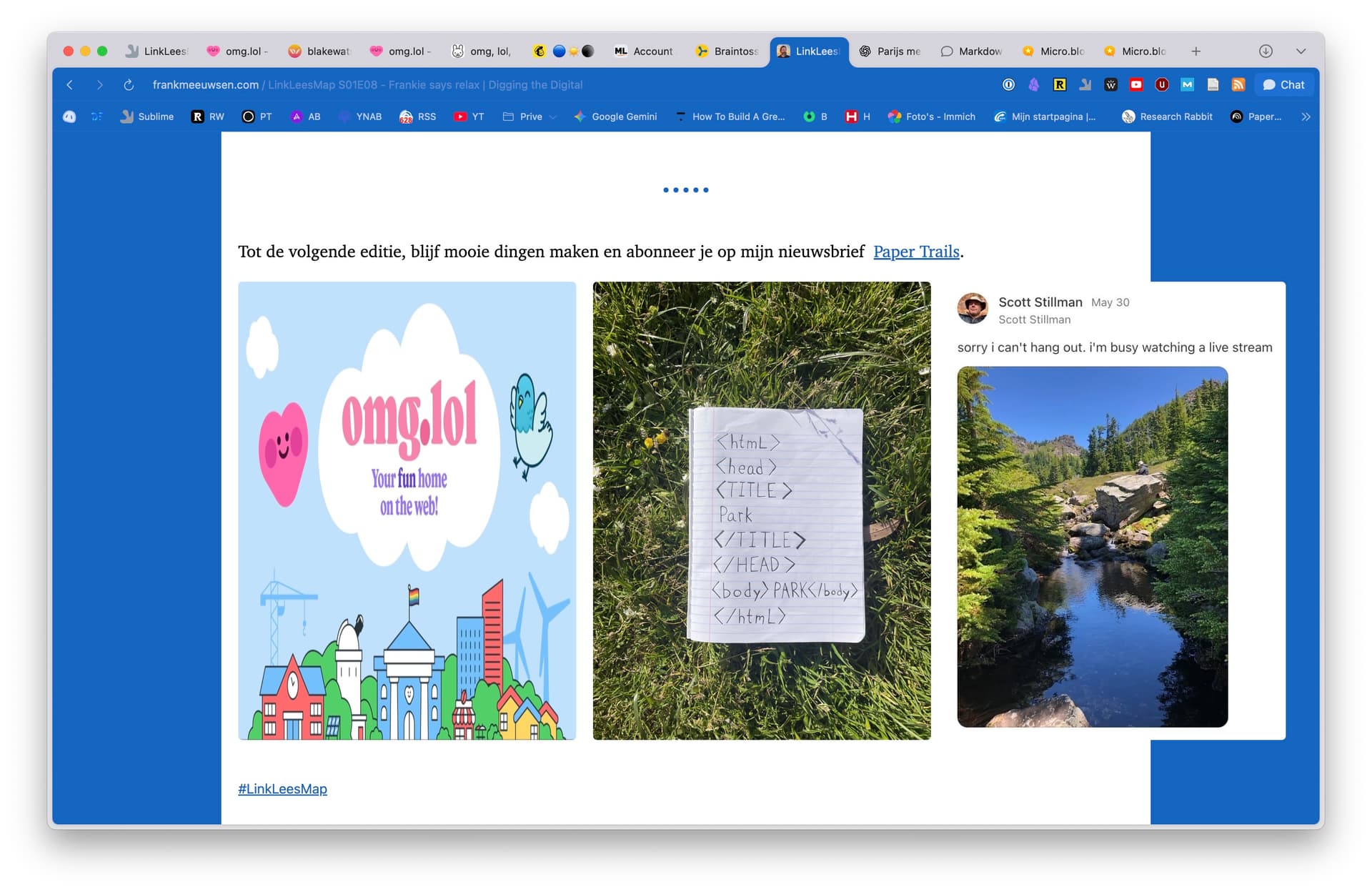Open the uBlock Origin shield extension
The width and height of the screenshot is (1372, 892).
(1162, 84)
